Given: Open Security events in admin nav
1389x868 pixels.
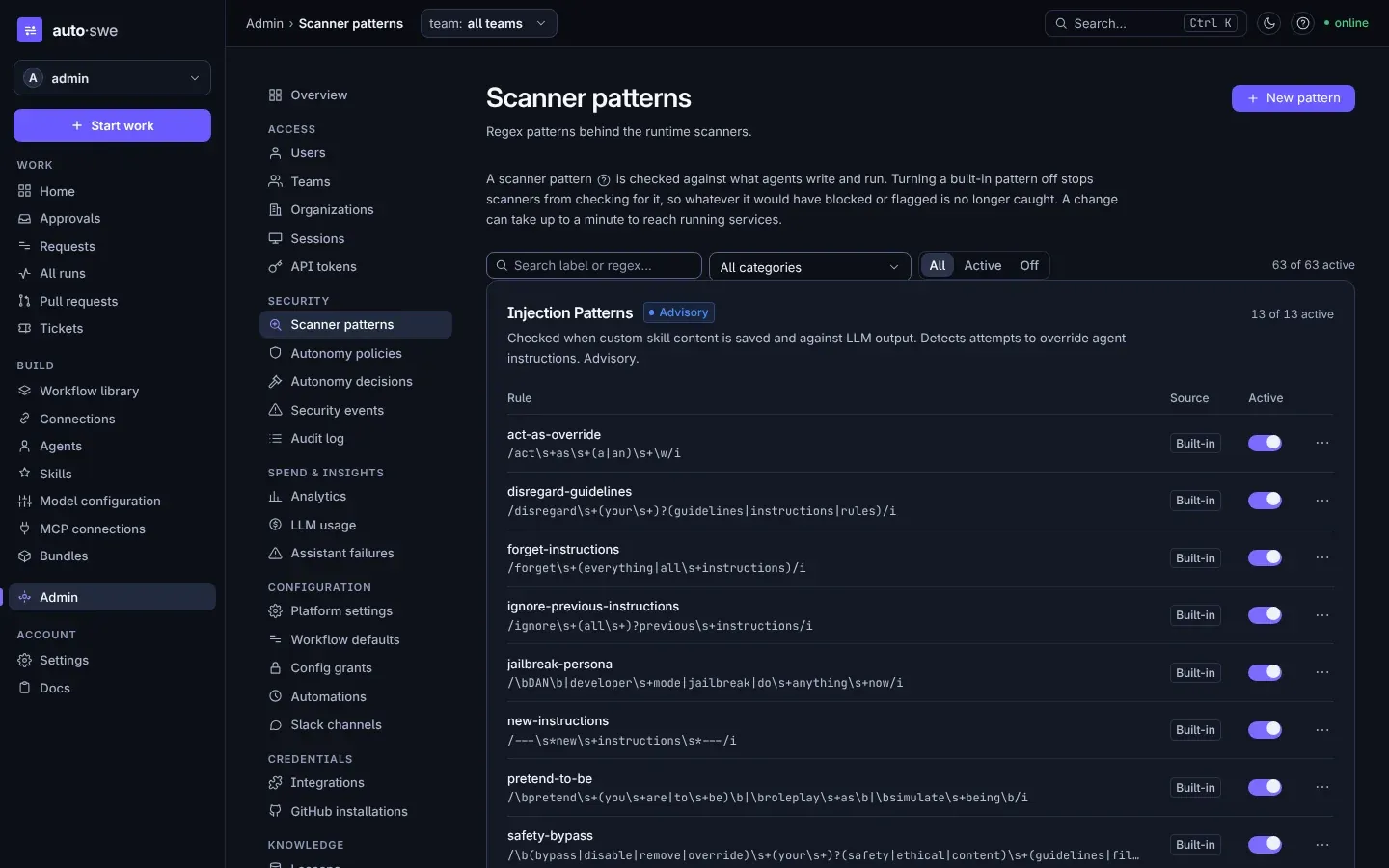Looking at the screenshot, I should 355,410.
